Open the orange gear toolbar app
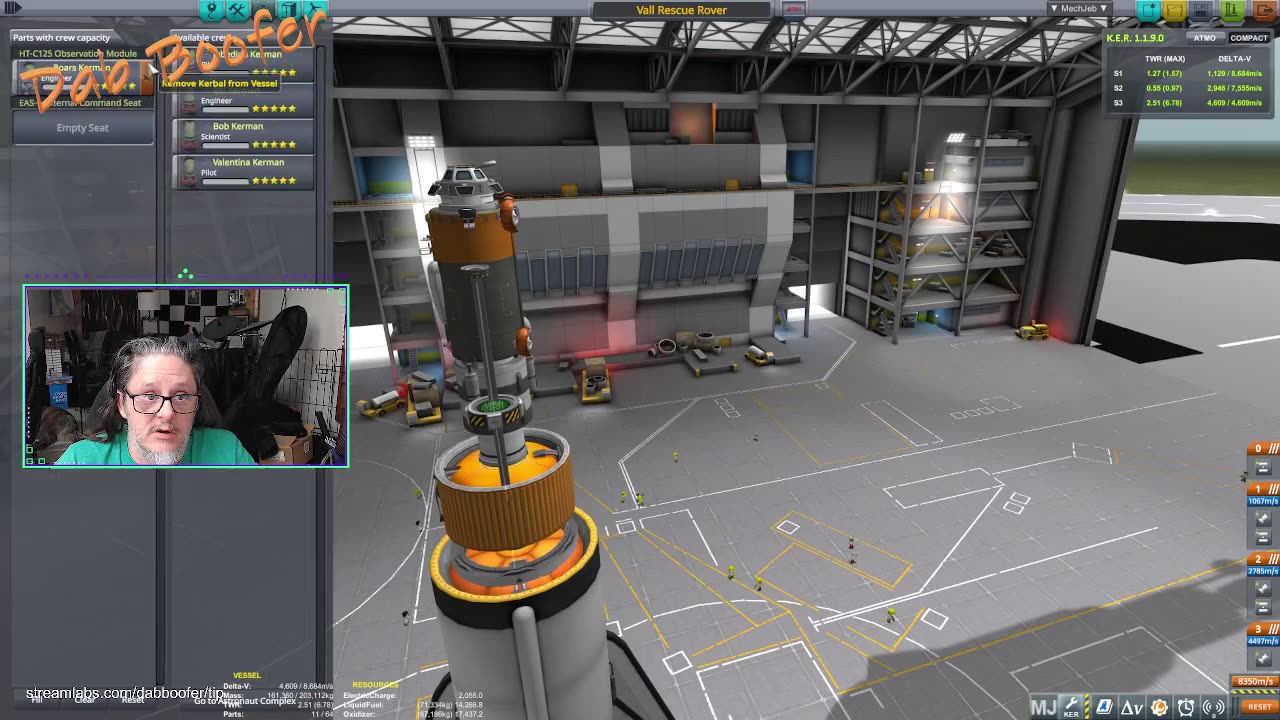The width and height of the screenshot is (1280, 720). tap(1159, 707)
